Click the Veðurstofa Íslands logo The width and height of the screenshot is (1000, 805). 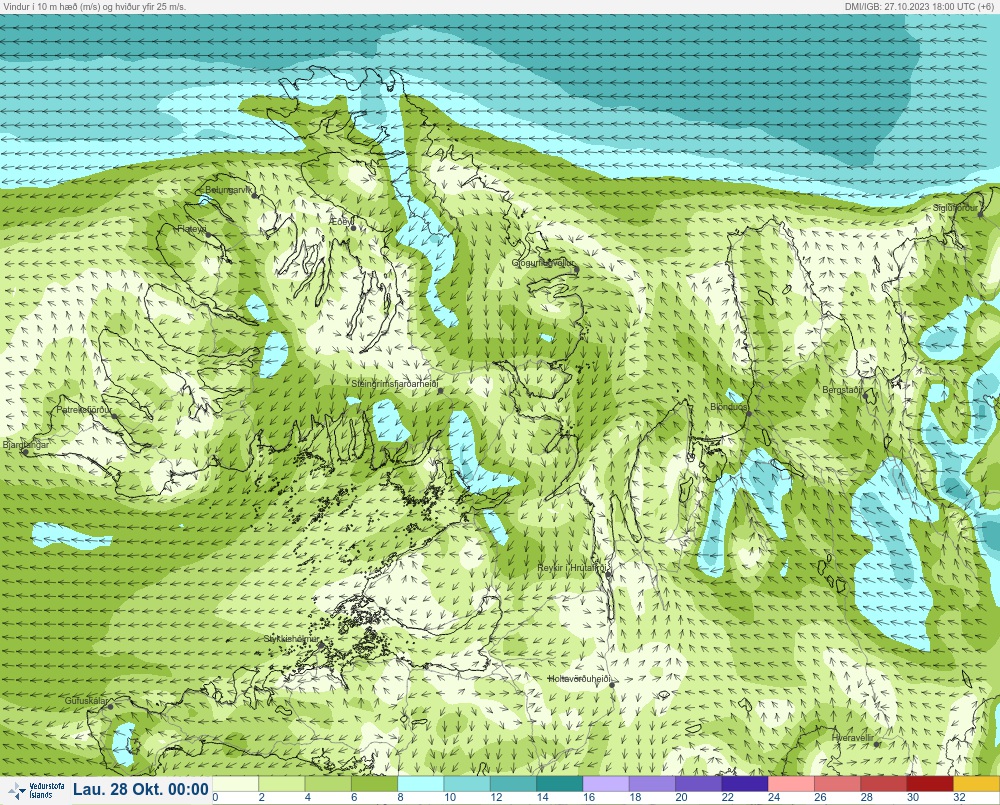pyautogui.click(x=35, y=790)
